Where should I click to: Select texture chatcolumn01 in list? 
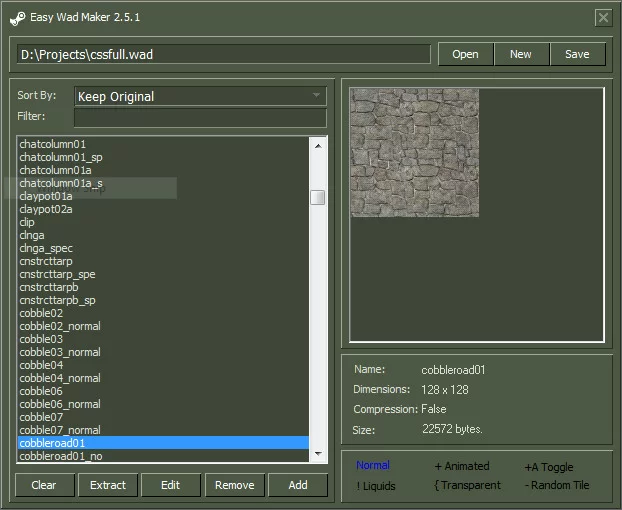[x=53, y=144]
